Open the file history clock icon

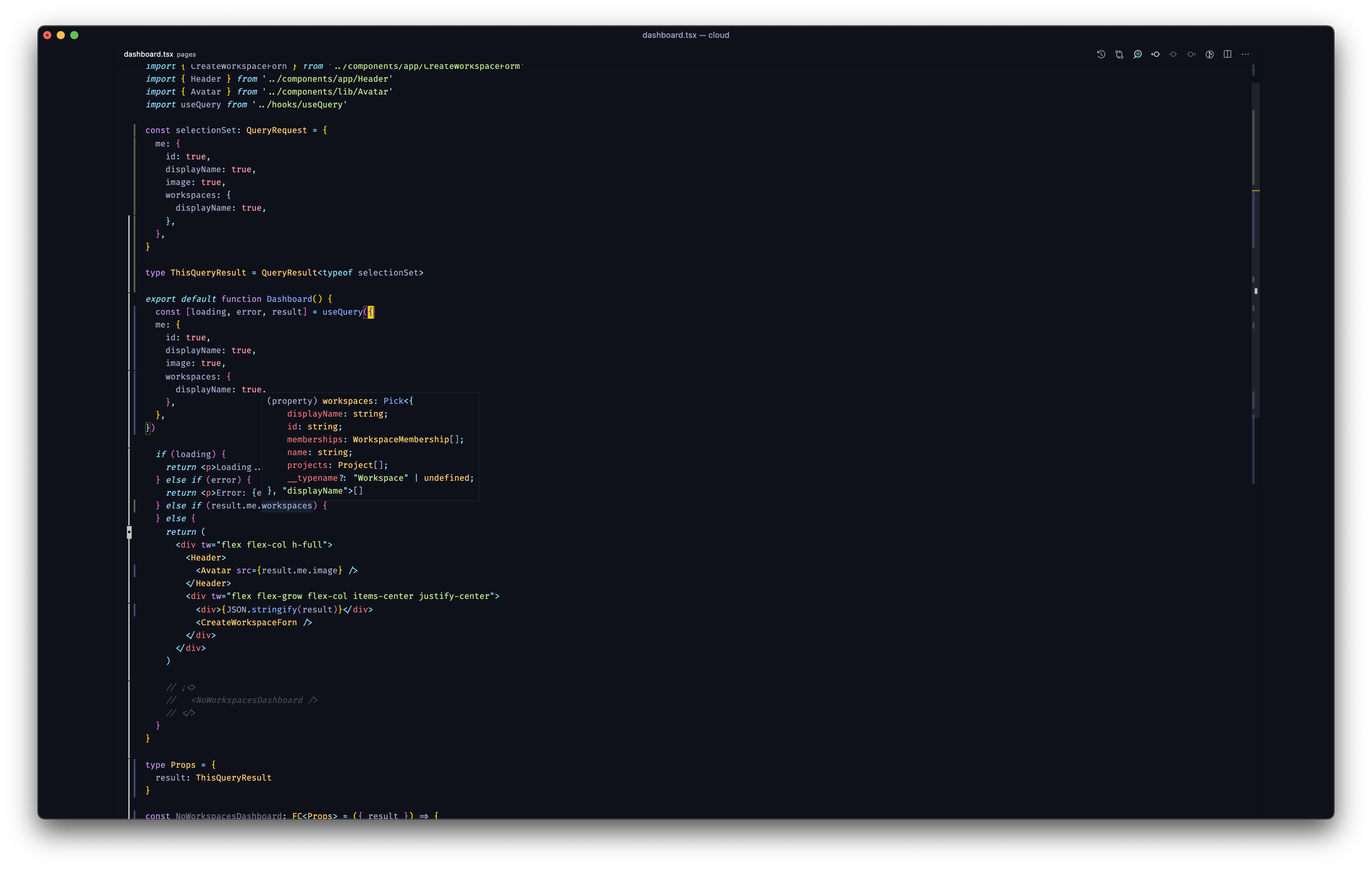click(x=1101, y=54)
